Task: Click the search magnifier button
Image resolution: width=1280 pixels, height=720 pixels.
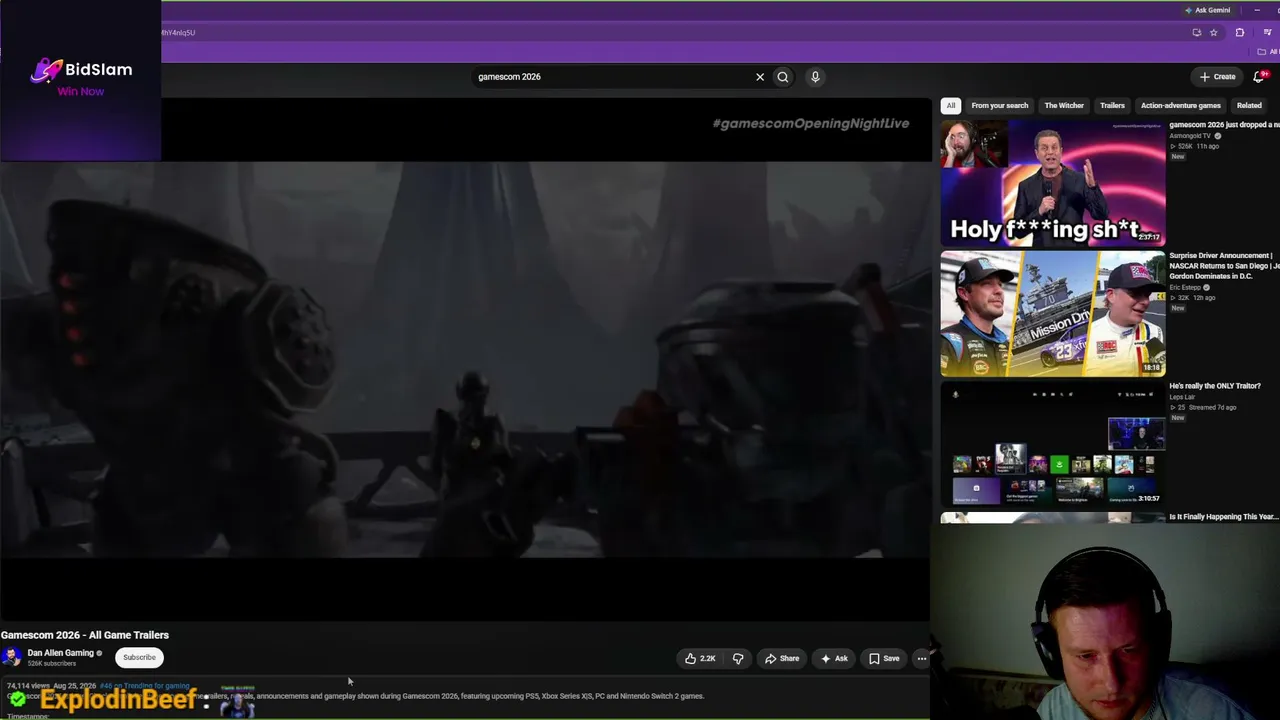Action: (x=783, y=77)
